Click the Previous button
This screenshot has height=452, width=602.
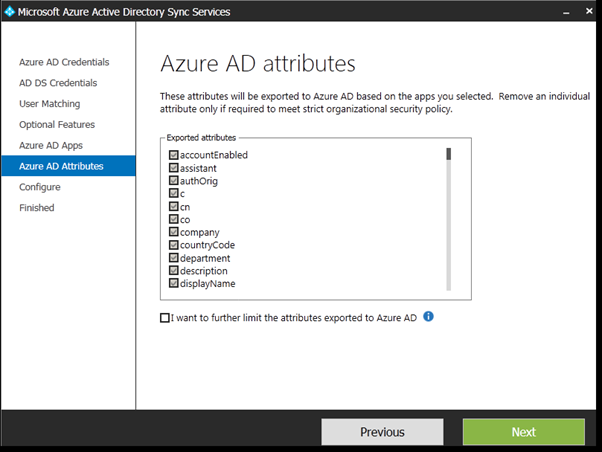click(x=382, y=432)
